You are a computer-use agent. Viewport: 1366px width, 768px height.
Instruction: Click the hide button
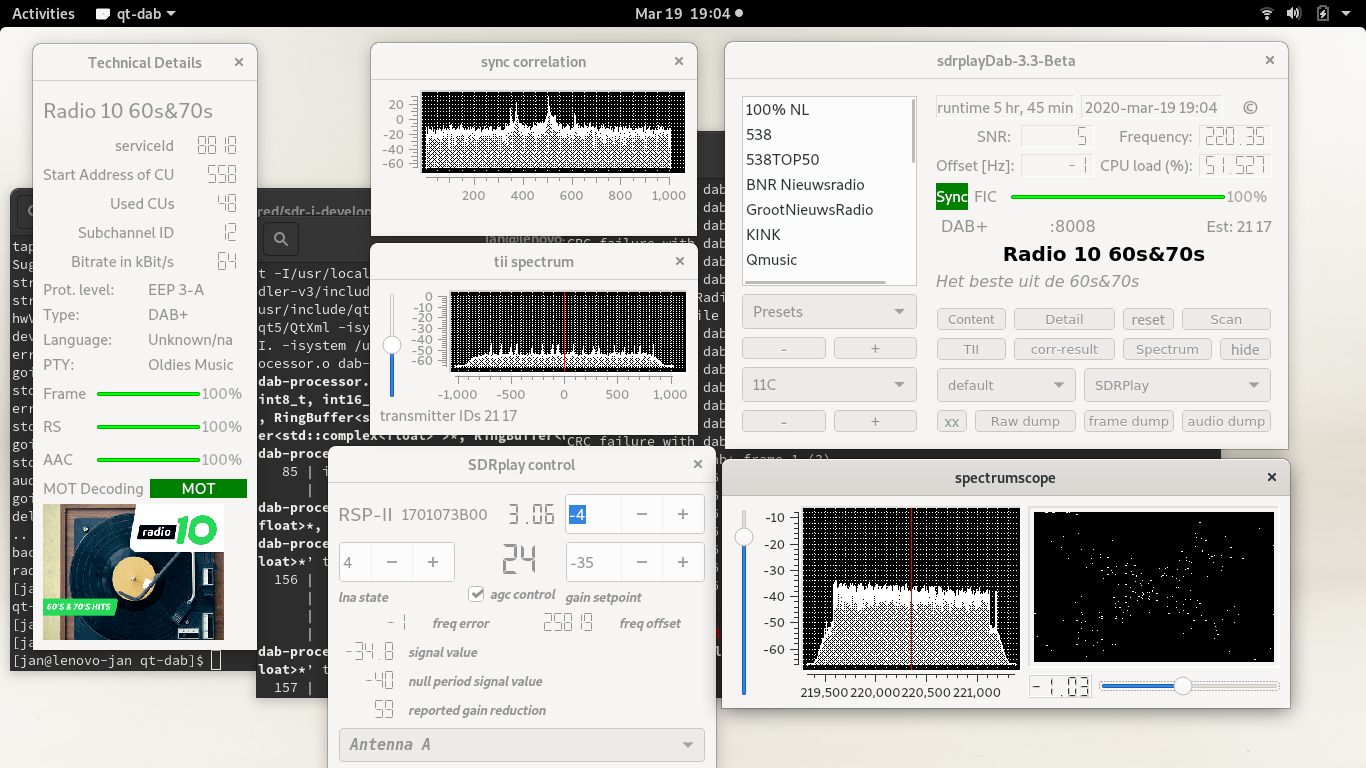(1245, 349)
